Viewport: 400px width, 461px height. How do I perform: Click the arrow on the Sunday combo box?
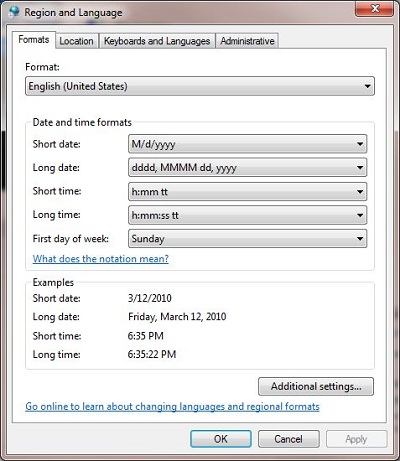pyautogui.click(x=360, y=239)
